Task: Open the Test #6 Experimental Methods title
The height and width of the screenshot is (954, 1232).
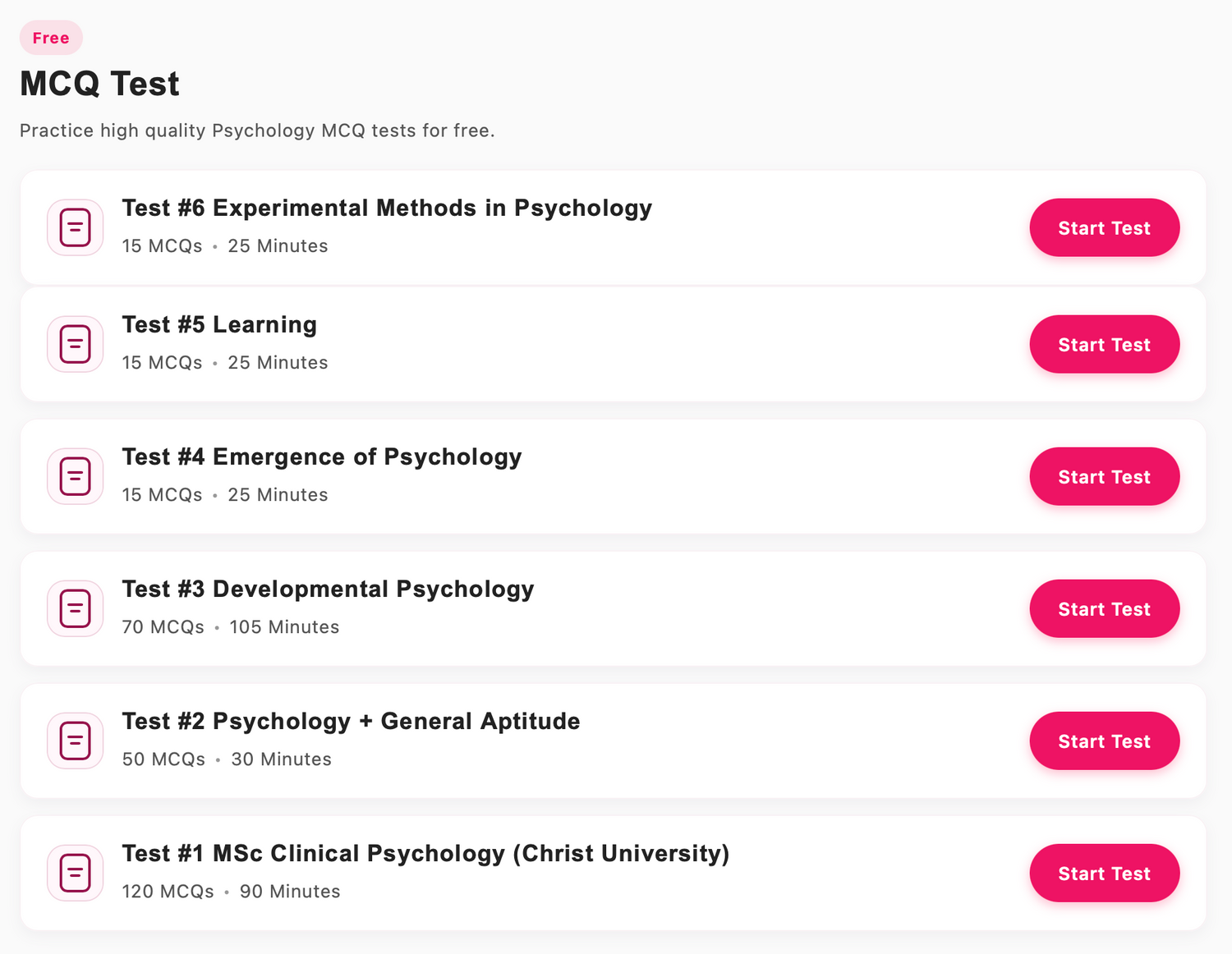Action: 387,209
